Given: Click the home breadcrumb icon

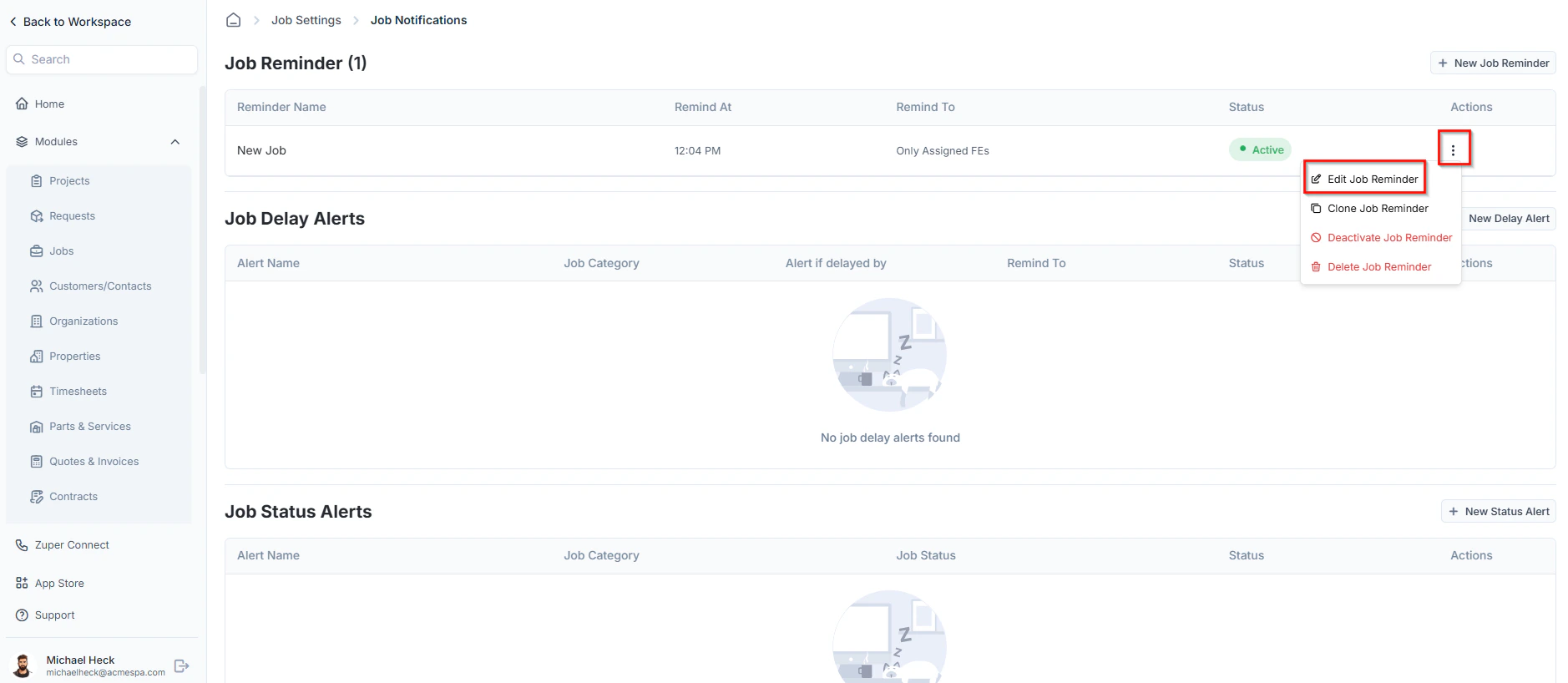Looking at the screenshot, I should tap(234, 20).
